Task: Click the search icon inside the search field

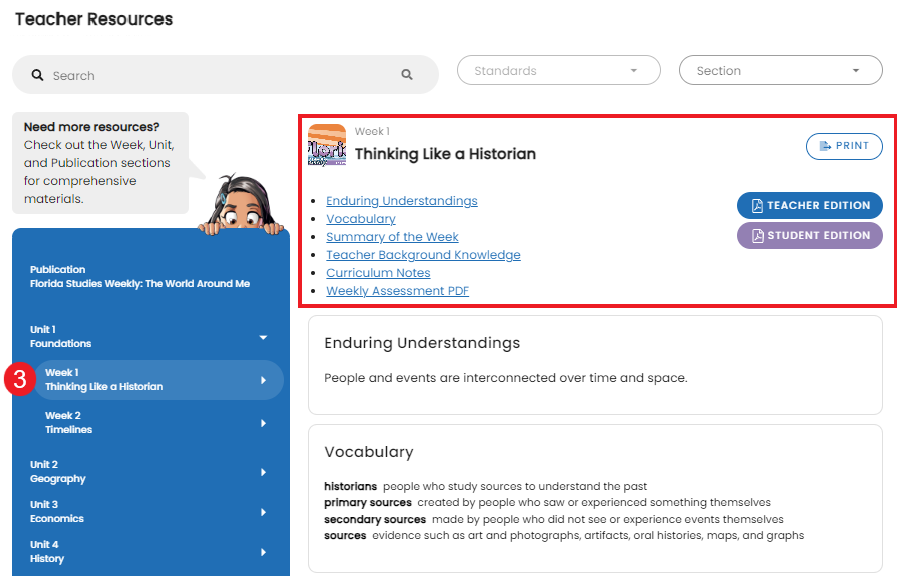Action: (37, 74)
